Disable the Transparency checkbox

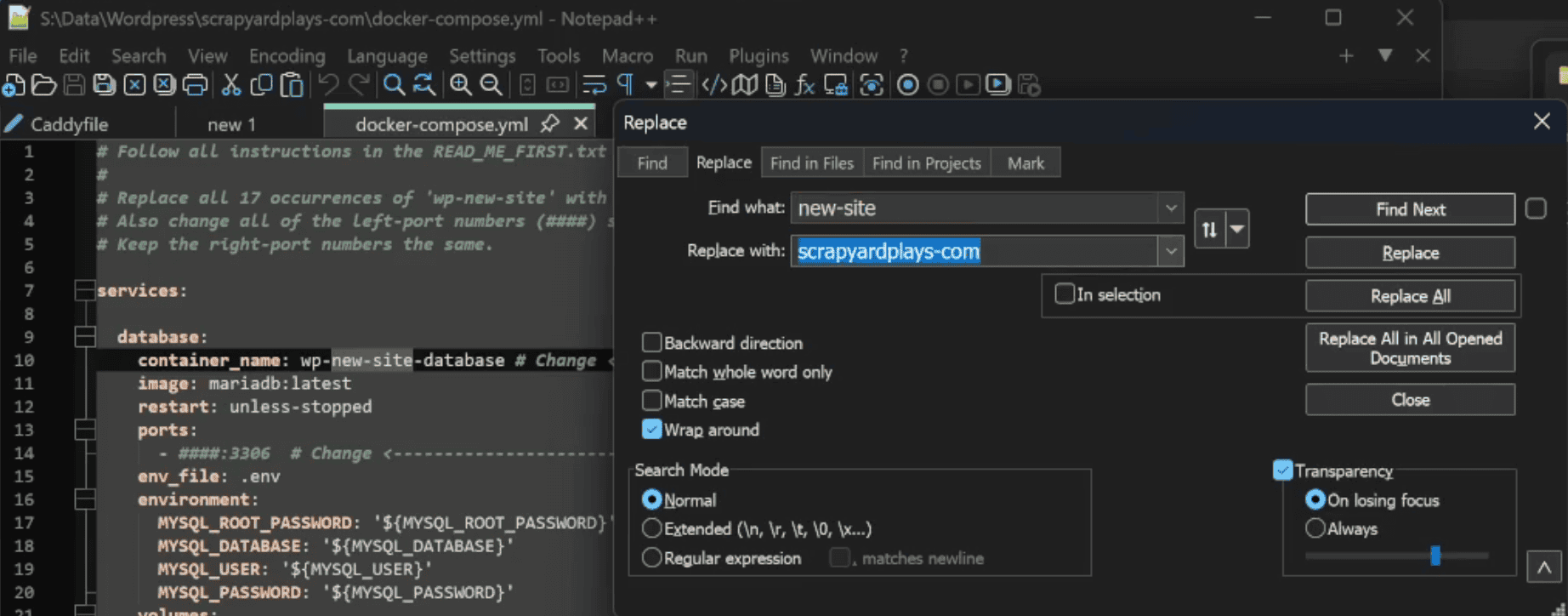pyautogui.click(x=1283, y=470)
